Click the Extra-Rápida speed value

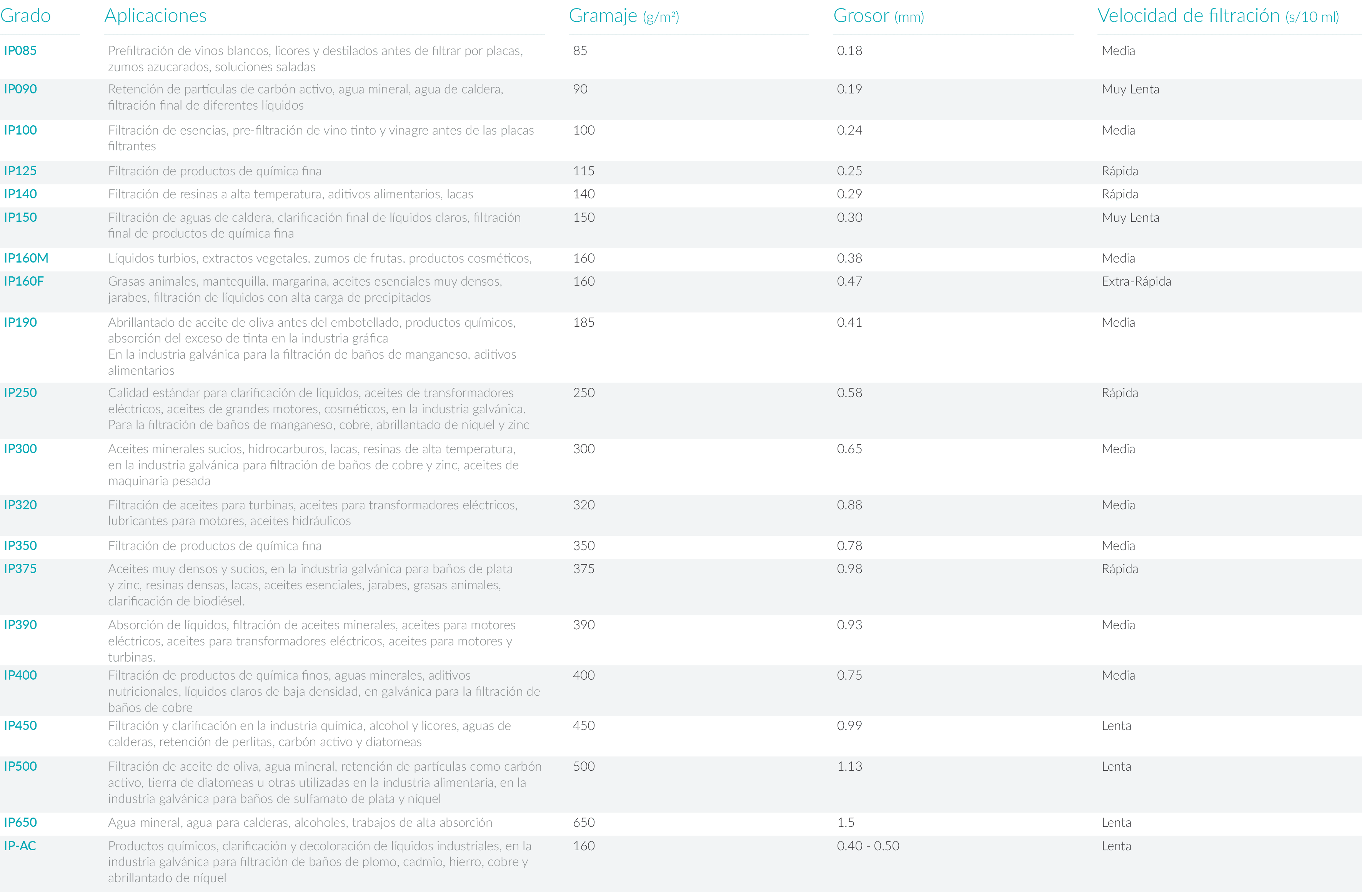coord(1136,281)
